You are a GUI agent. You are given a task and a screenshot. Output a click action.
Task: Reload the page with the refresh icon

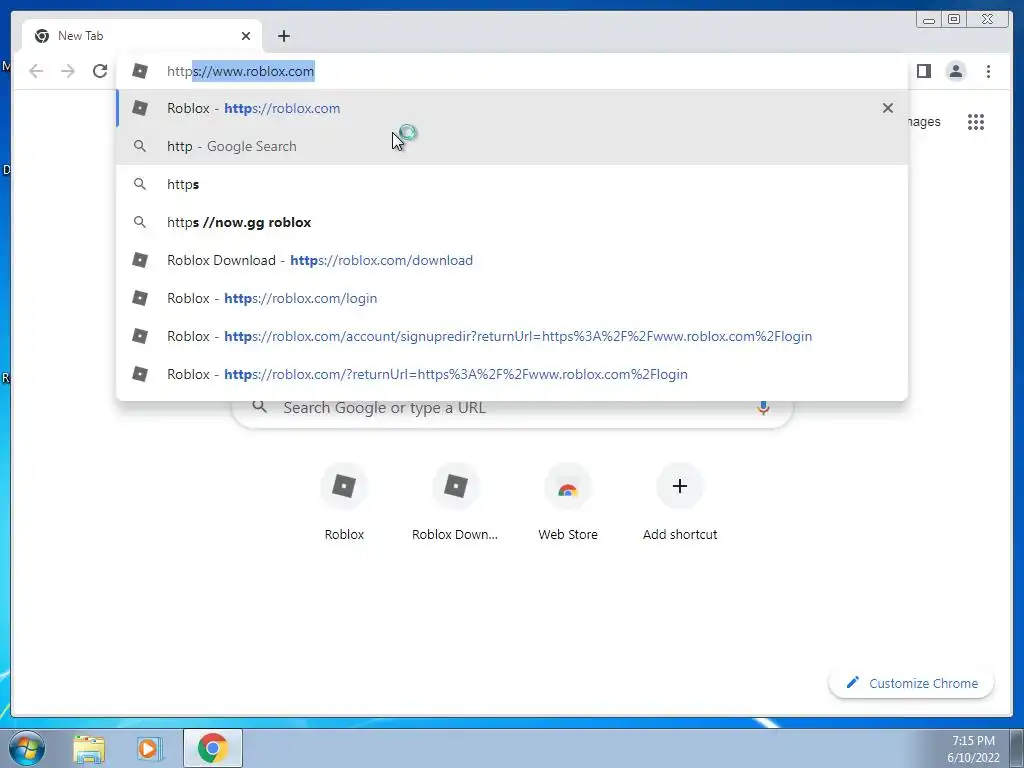tap(100, 71)
